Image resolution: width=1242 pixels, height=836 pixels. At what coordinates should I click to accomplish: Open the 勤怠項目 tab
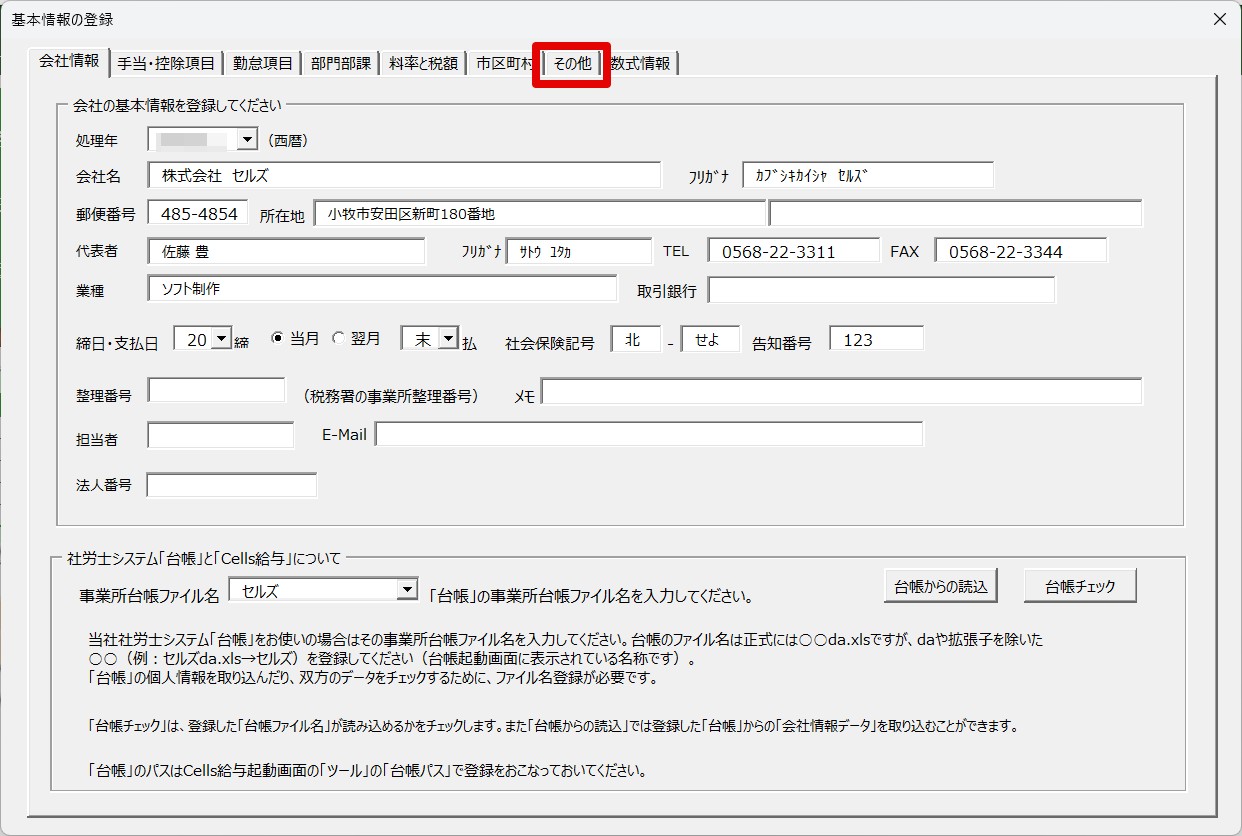tap(262, 63)
